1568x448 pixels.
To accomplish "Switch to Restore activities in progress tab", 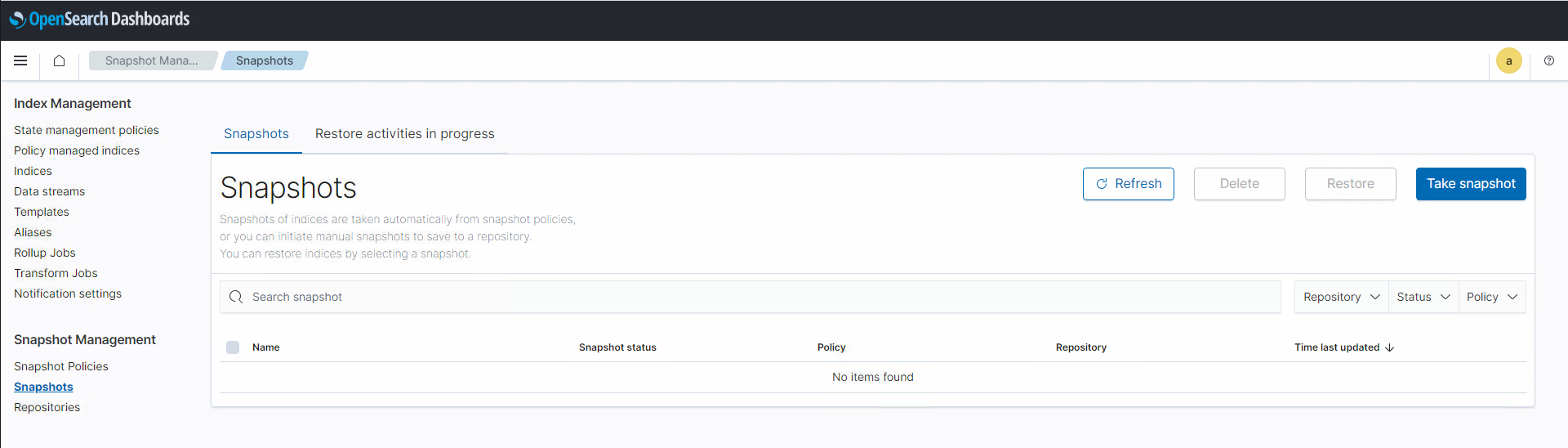I will [405, 134].
